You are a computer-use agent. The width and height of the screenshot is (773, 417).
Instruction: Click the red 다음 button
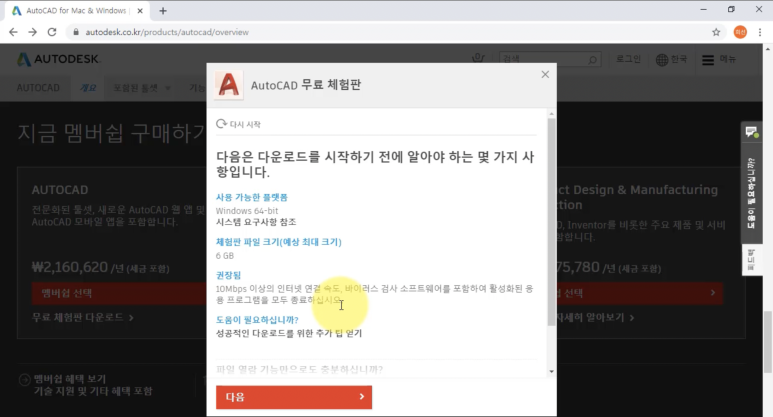[294, 397]
